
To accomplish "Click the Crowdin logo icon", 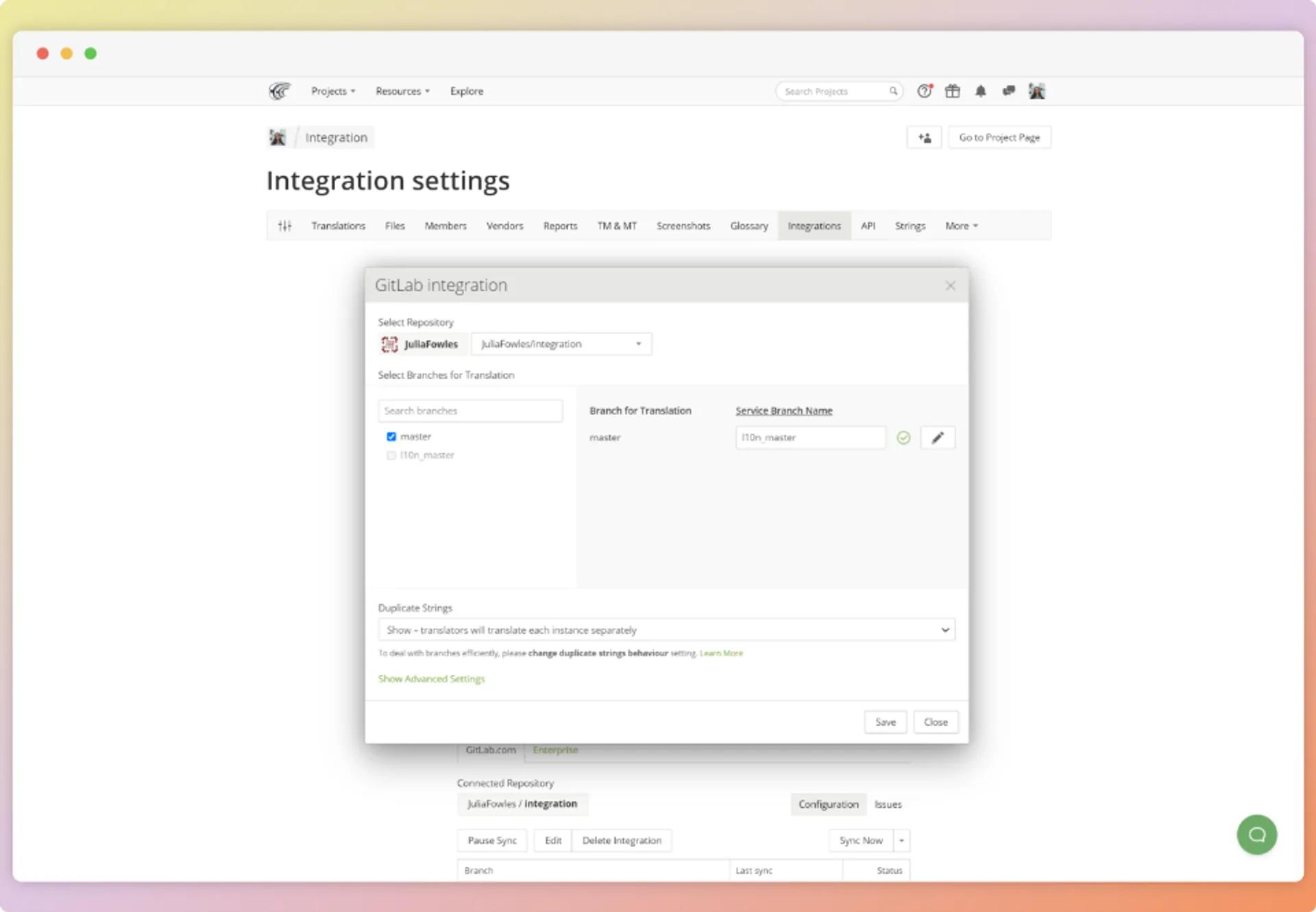I will click(280, 91).
